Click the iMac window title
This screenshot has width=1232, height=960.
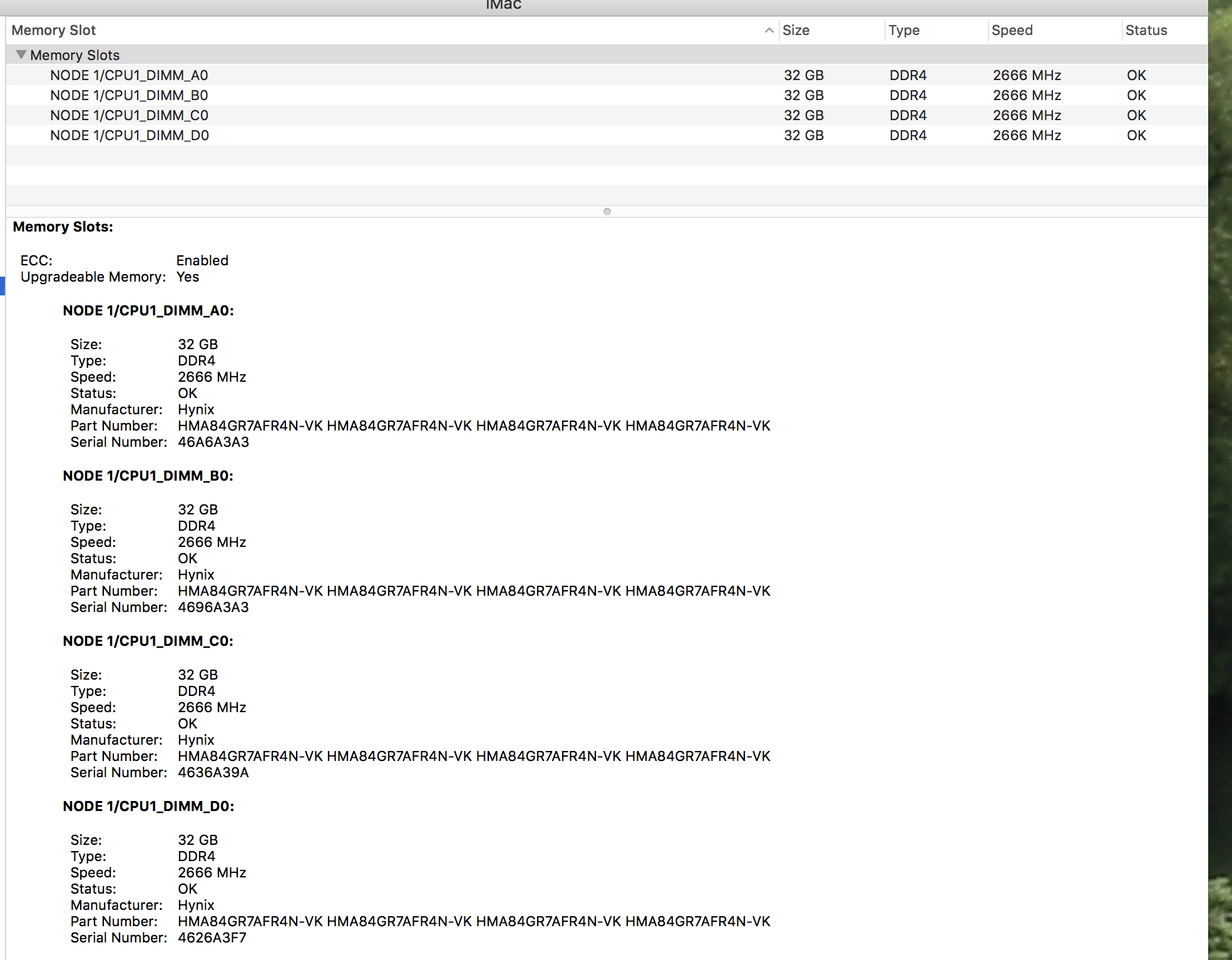[504, 5]
